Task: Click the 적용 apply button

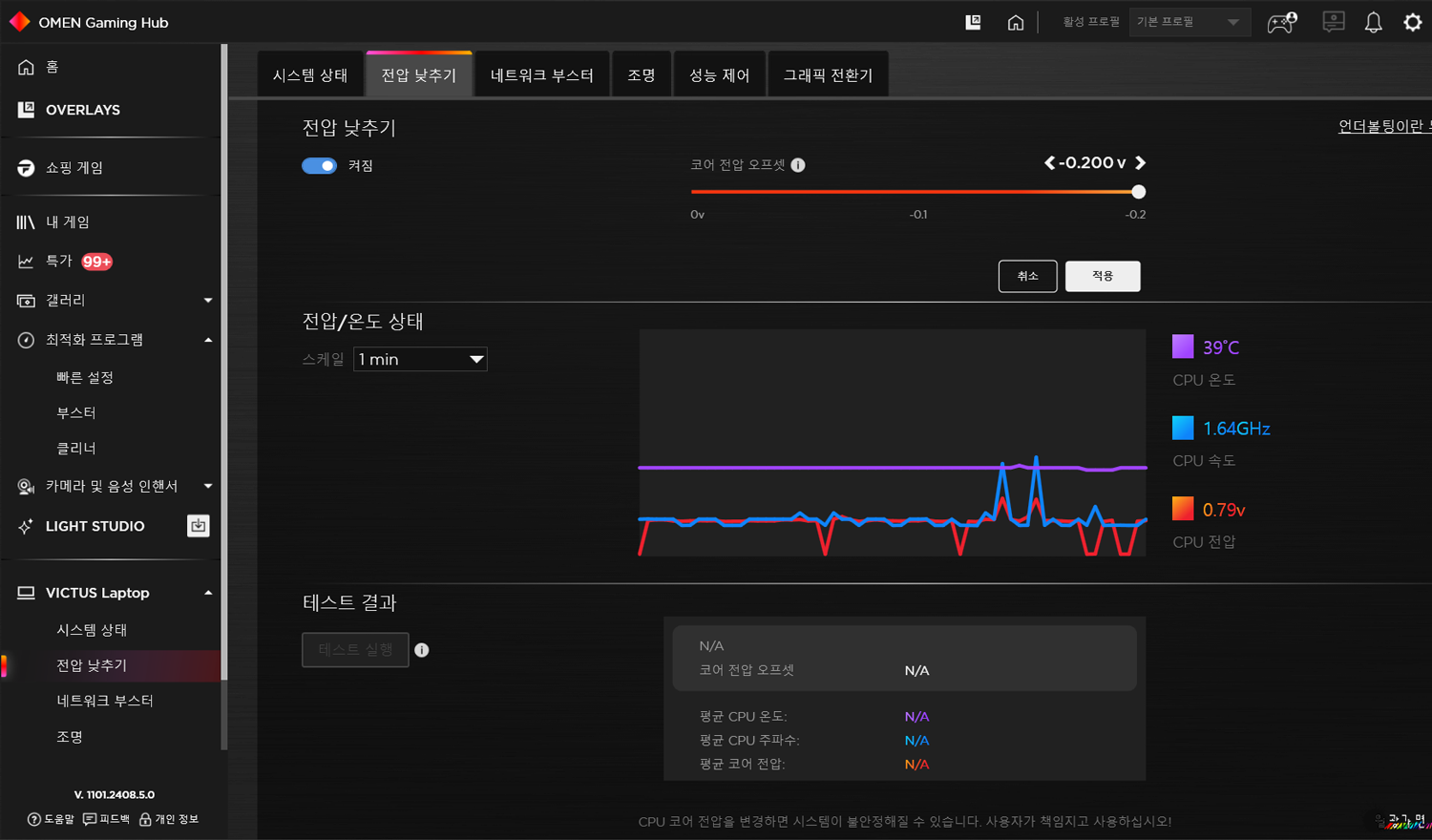Action: 1103,276
